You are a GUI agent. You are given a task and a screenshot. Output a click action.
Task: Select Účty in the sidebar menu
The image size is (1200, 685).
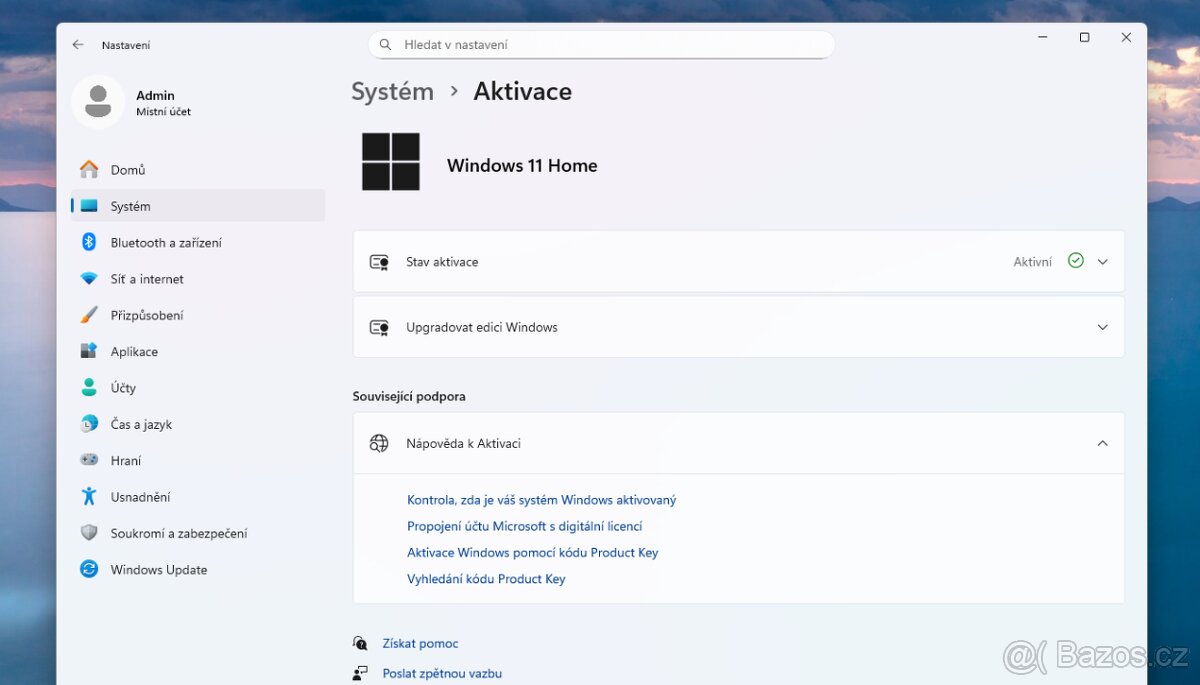coord(123,388)
